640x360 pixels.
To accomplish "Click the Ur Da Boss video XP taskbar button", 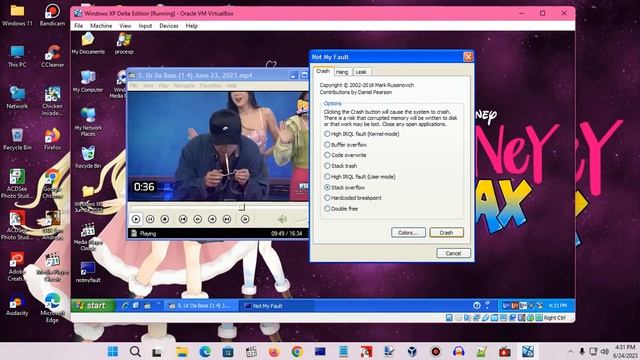I will (202, 306).
